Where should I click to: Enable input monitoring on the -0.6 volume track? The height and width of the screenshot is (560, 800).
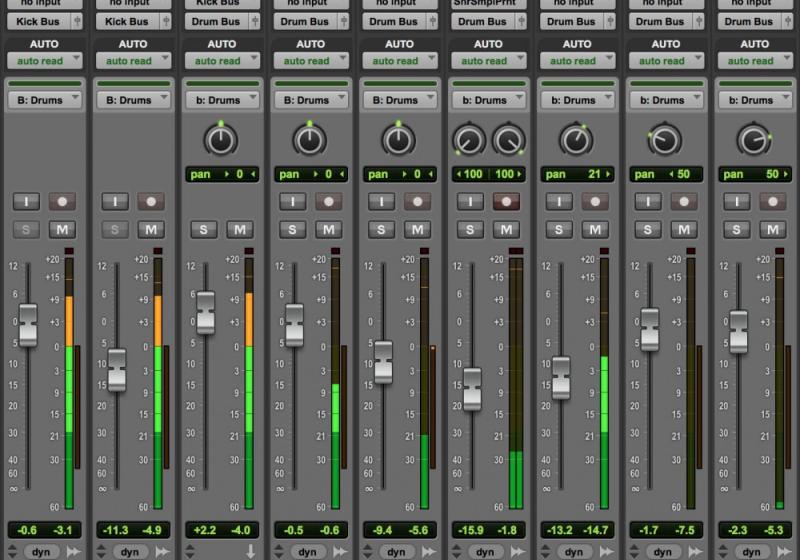[x=25, y=201]
